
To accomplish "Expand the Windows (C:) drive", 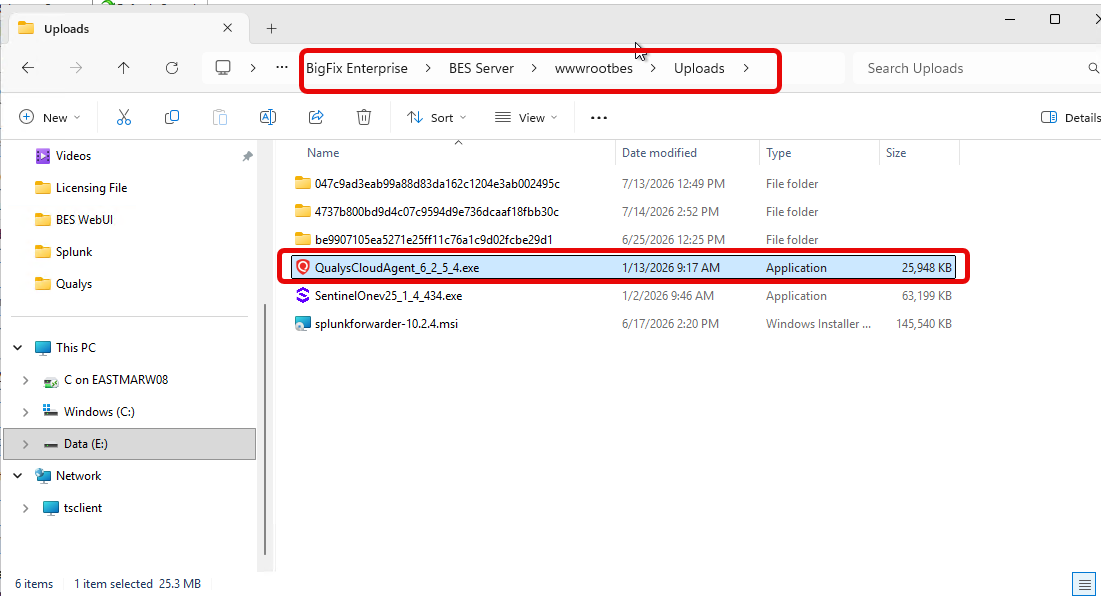I will click(x=26, y=411).
